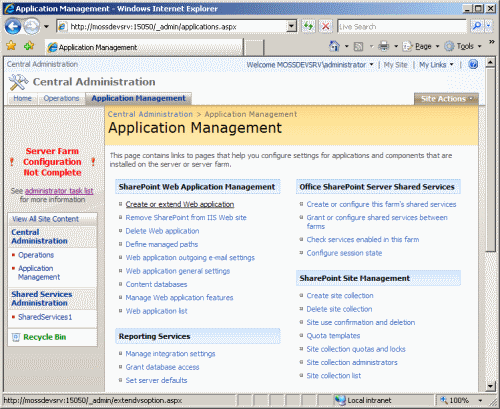The image size is (500, 409).
Task: Click Configure session state link
Action: pos(344,253)
